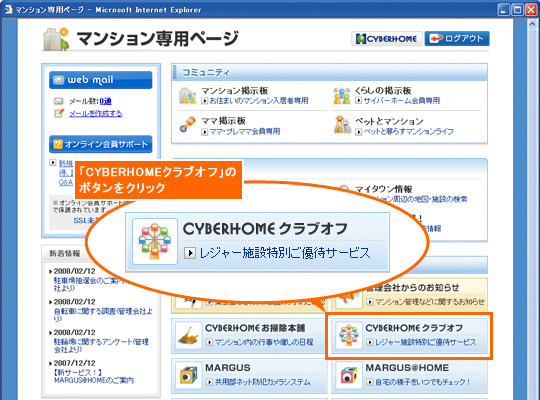This screenshot has width=540, height=400.
Task: Click the MARGUS@HOME title text
Action: point(407,368)
